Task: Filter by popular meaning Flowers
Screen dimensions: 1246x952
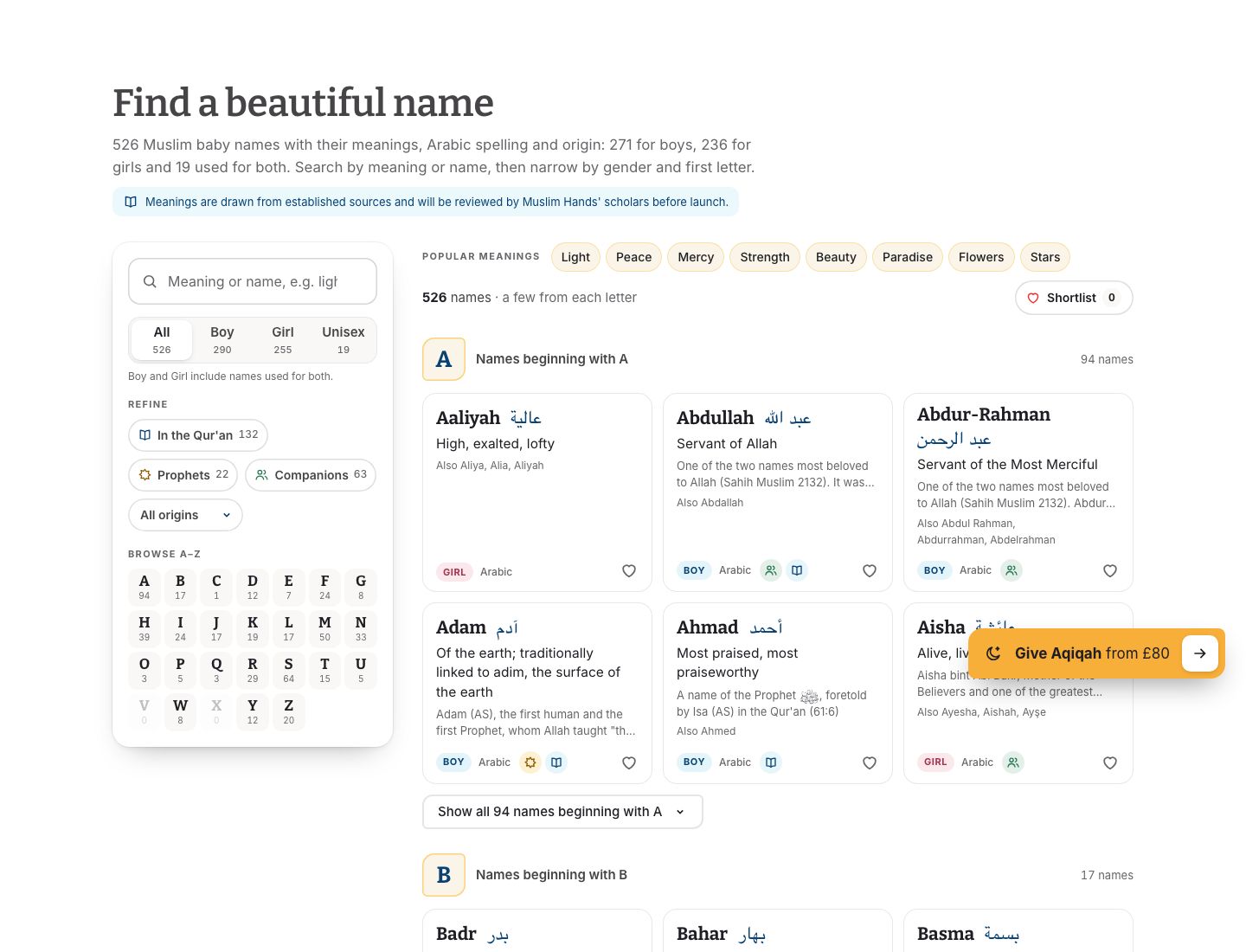Action: (981, 257)
